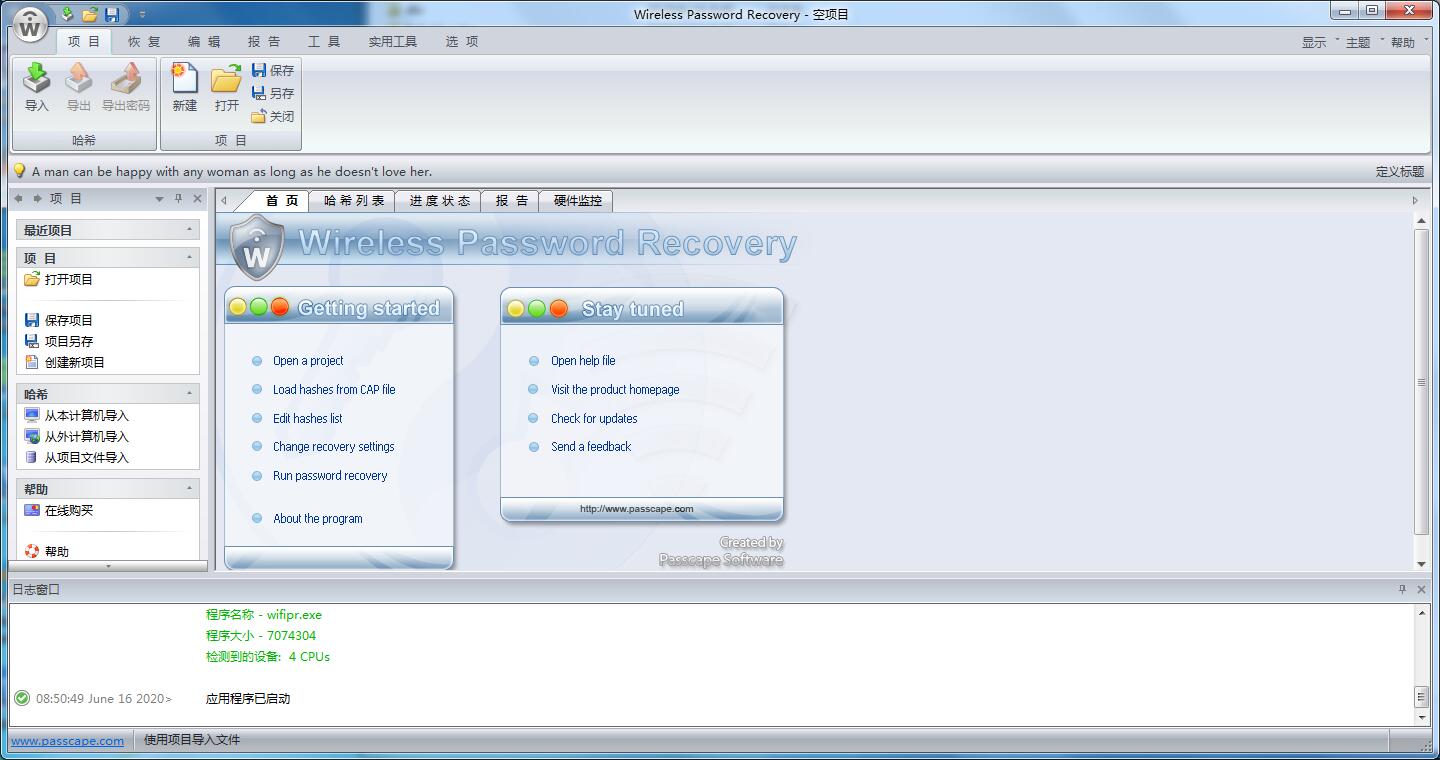The height and width of the screenshot is (760, 1440).
Task: Click the Load hashes from CAP file link
Action: (333, 390)
